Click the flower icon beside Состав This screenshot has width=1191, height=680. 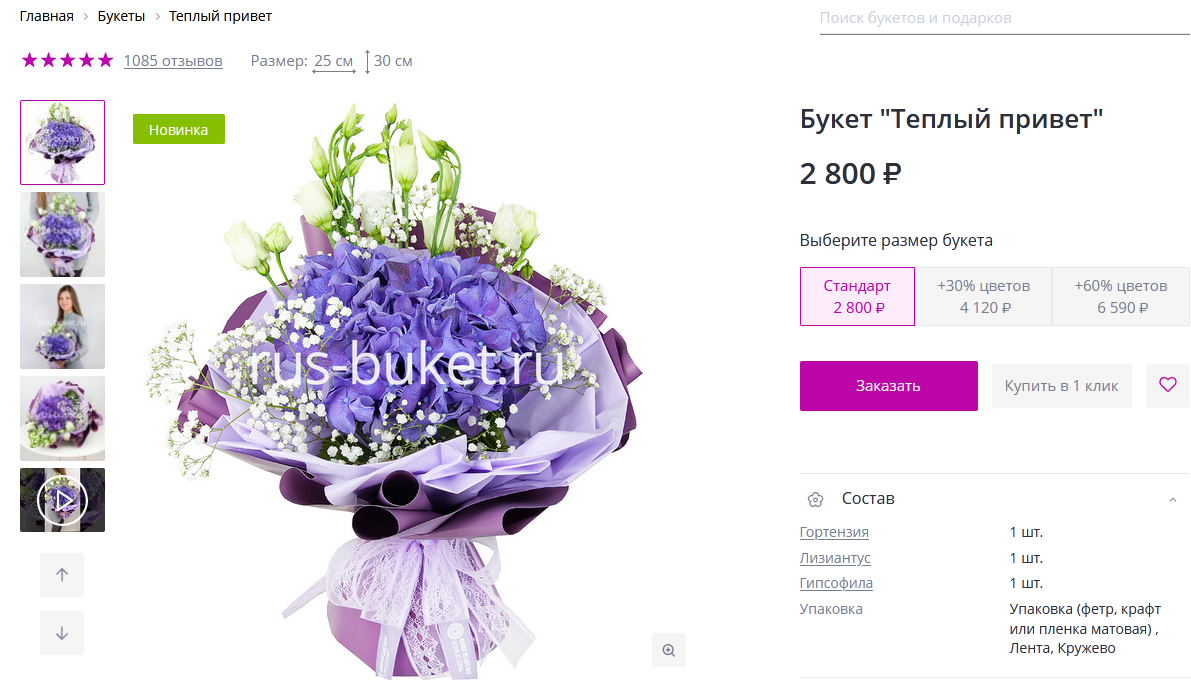(815, 499)
